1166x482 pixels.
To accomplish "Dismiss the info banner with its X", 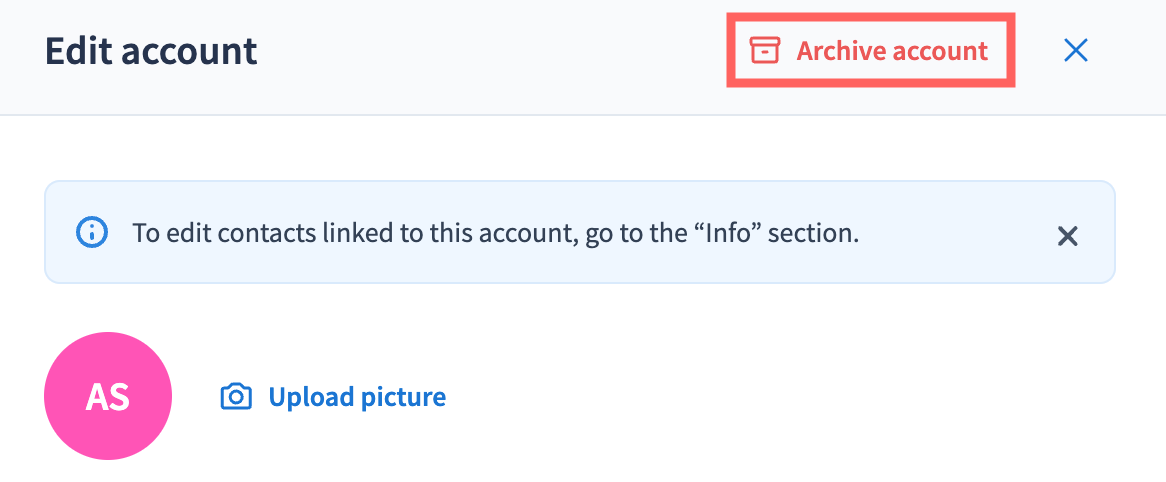I will 1068,236.
